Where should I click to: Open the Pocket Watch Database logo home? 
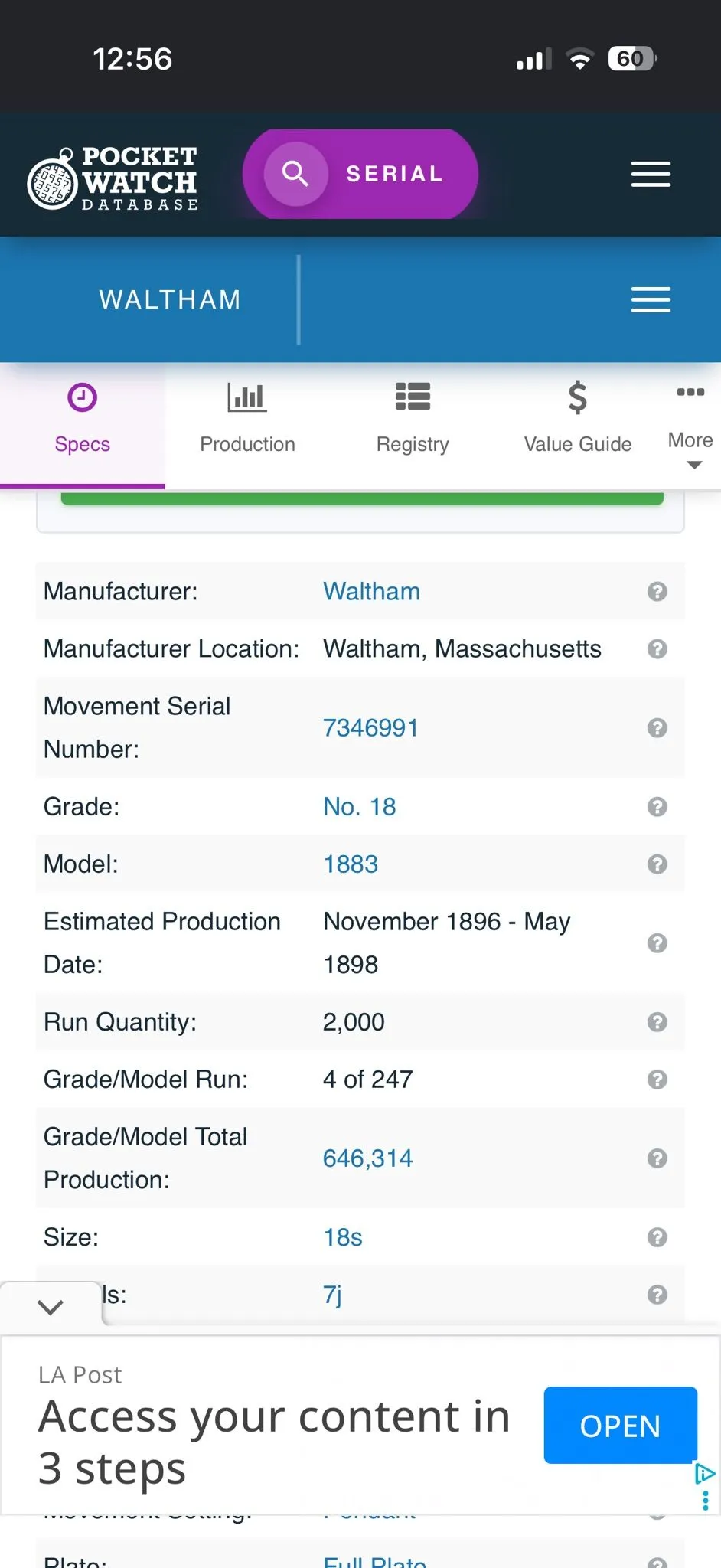pos(112,178)
